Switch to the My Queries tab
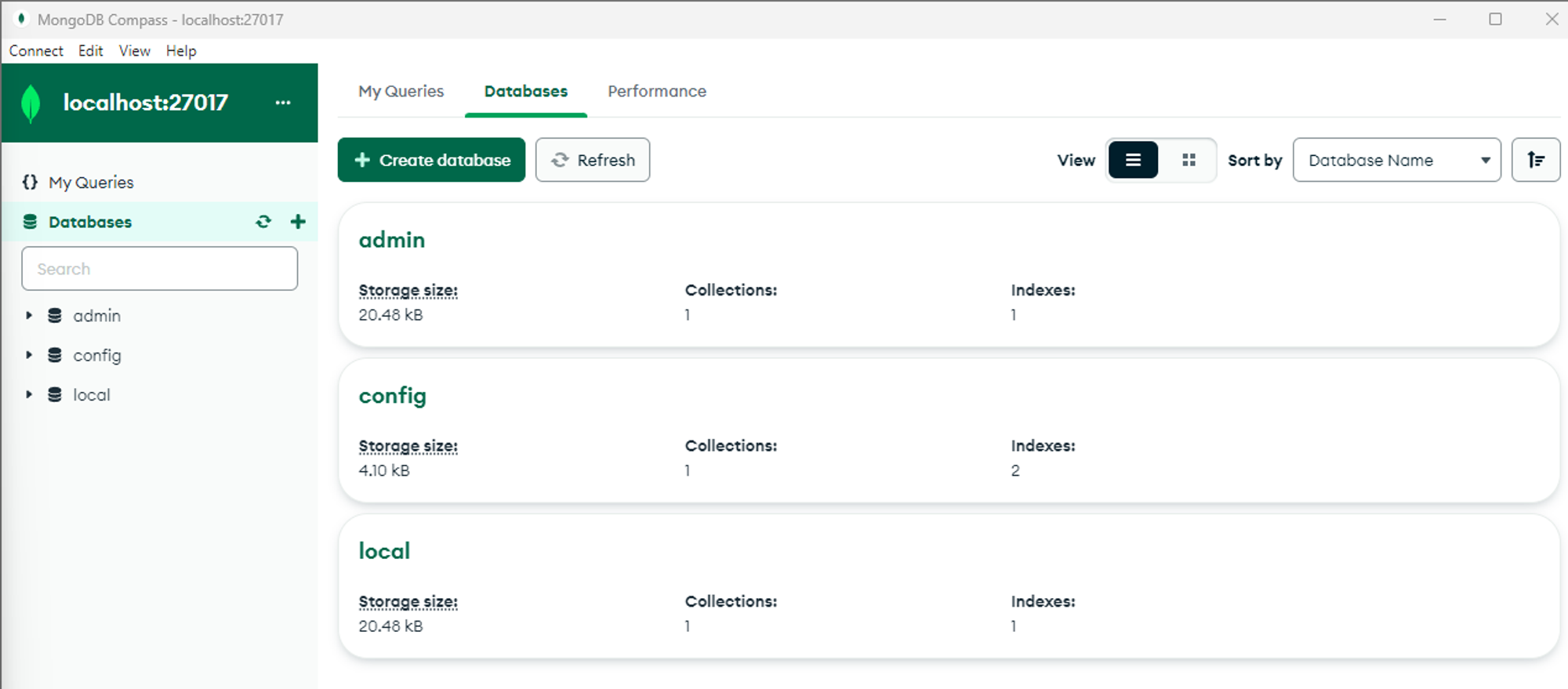 coord(401,91)
